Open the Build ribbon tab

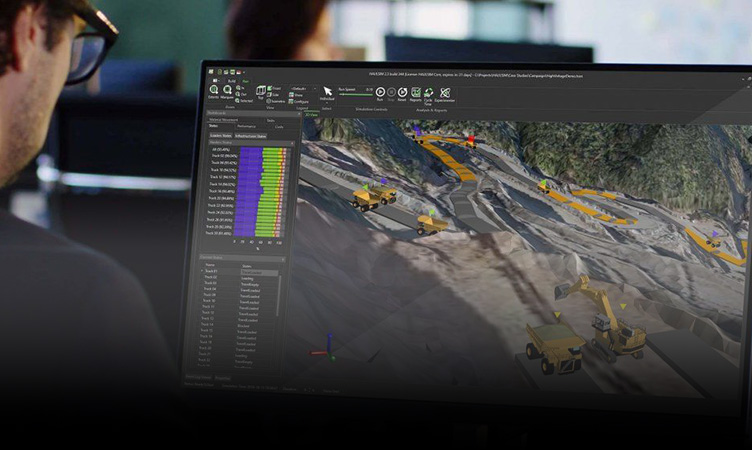point(232,81)
